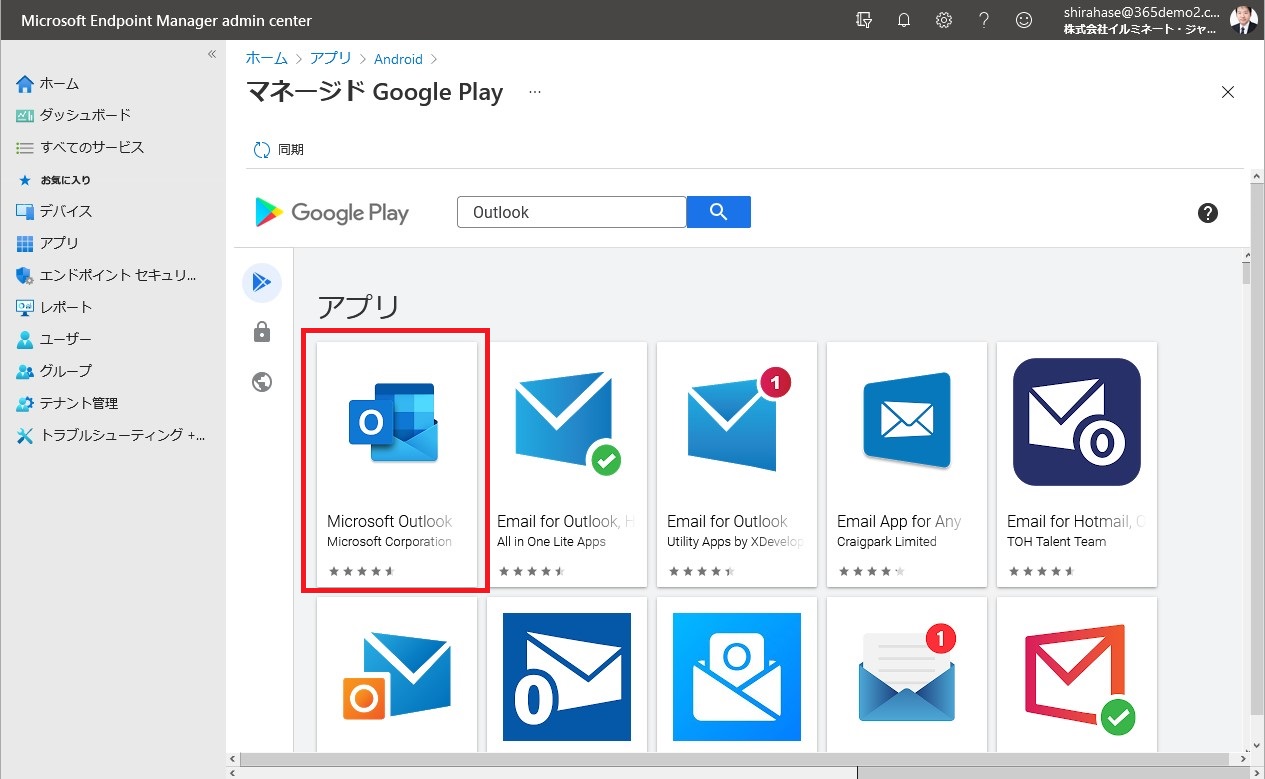Open the settings gear in the header
This screenshot has width=1265, height=779.
(944, 20)
